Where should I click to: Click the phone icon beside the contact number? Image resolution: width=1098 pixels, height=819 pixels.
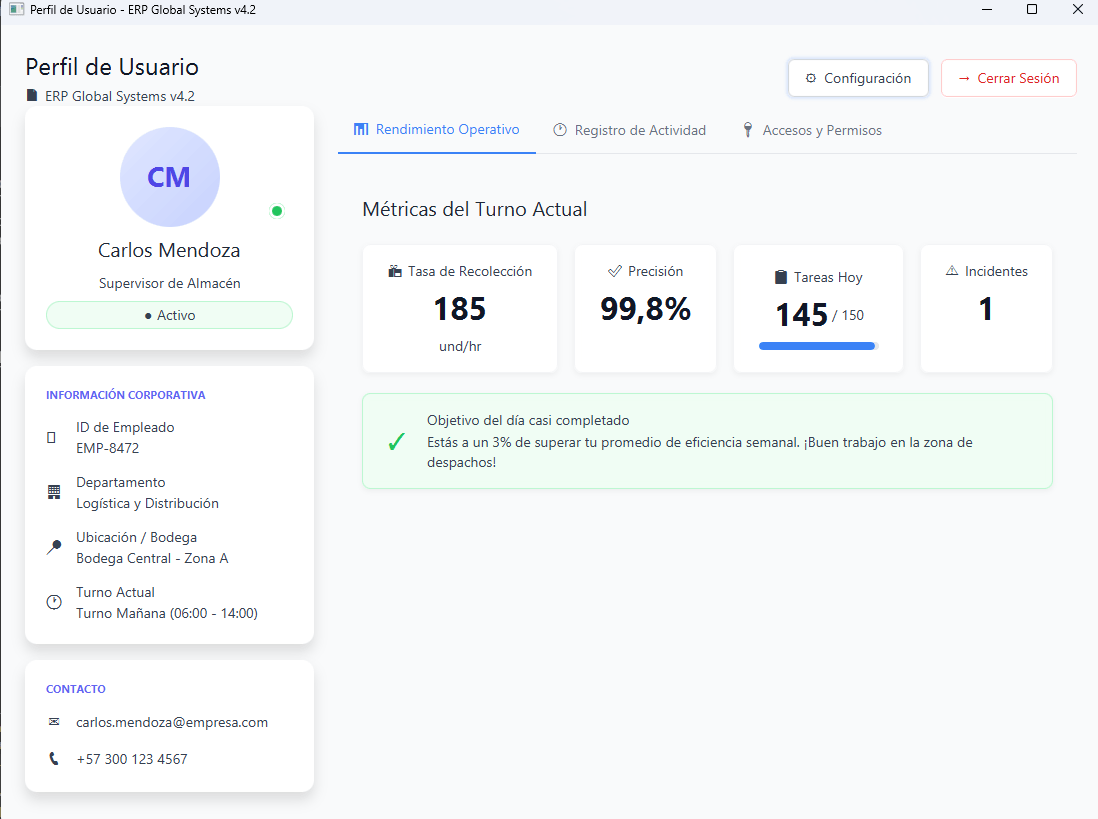(x=54, y=759)
